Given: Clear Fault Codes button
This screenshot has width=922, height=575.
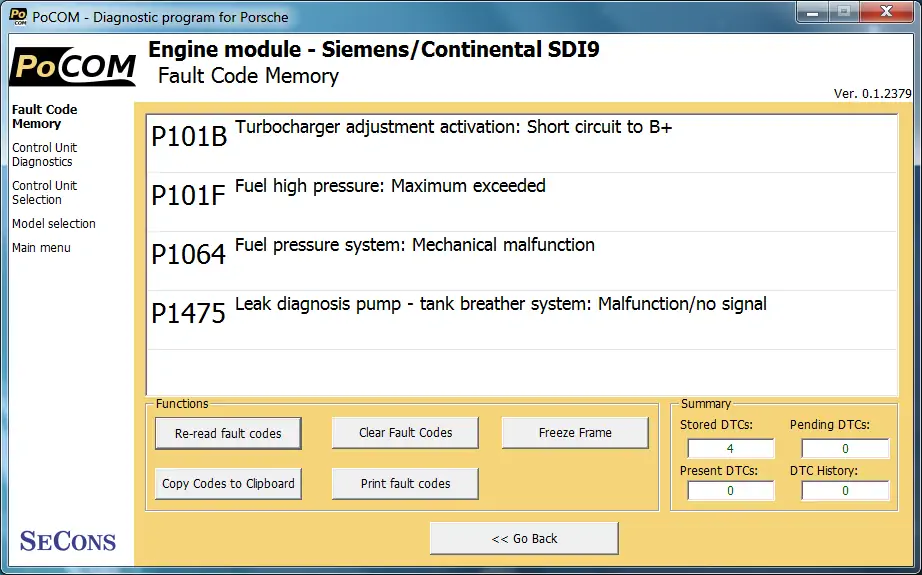Looking at the screenshot, I should click(405, 433).
